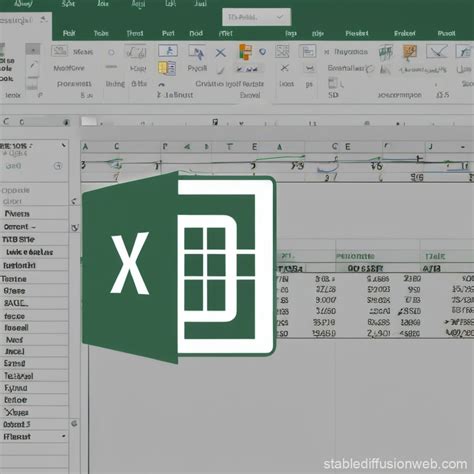Select the "Xlues" row in left sidebar
Viewport: 474px width, 474px height.
(34, 412)
